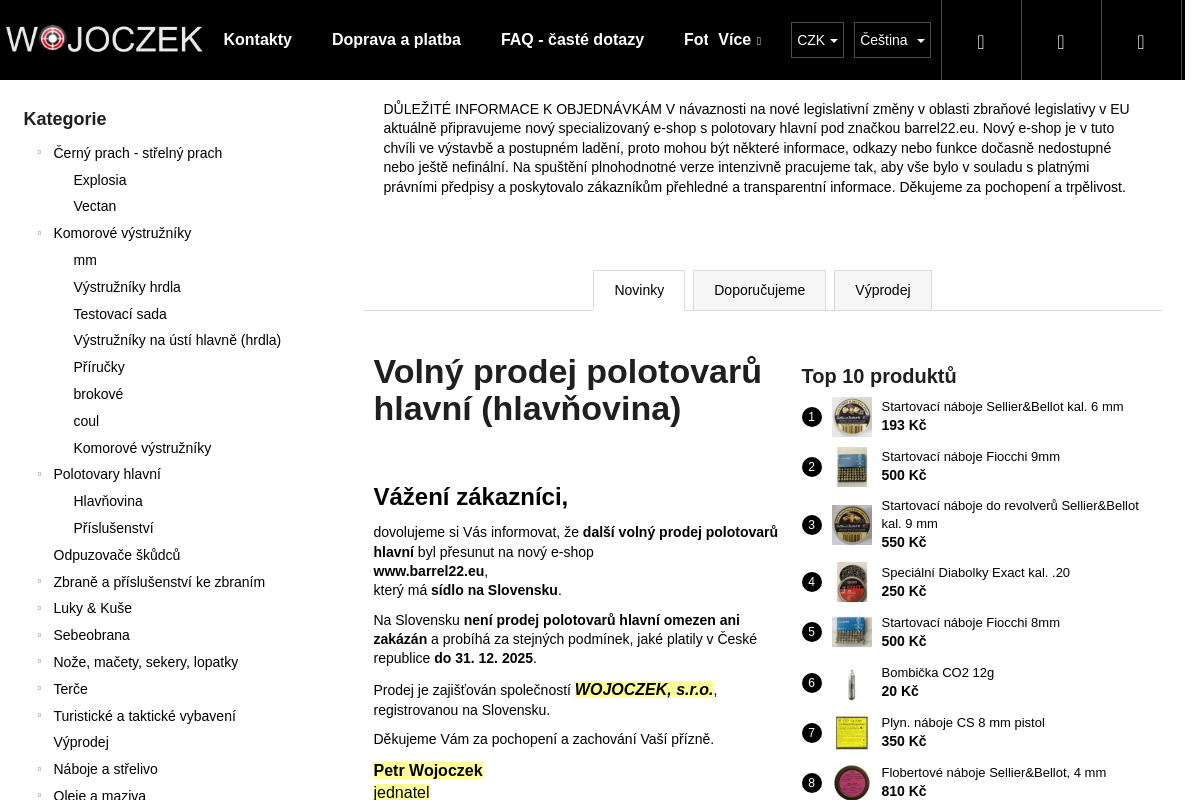The height and width of the screenshot is (800, 1200).
Task: Open Flobertové náboje Sellier&Bellot, 4 mm link
Action: pos(993,772)
